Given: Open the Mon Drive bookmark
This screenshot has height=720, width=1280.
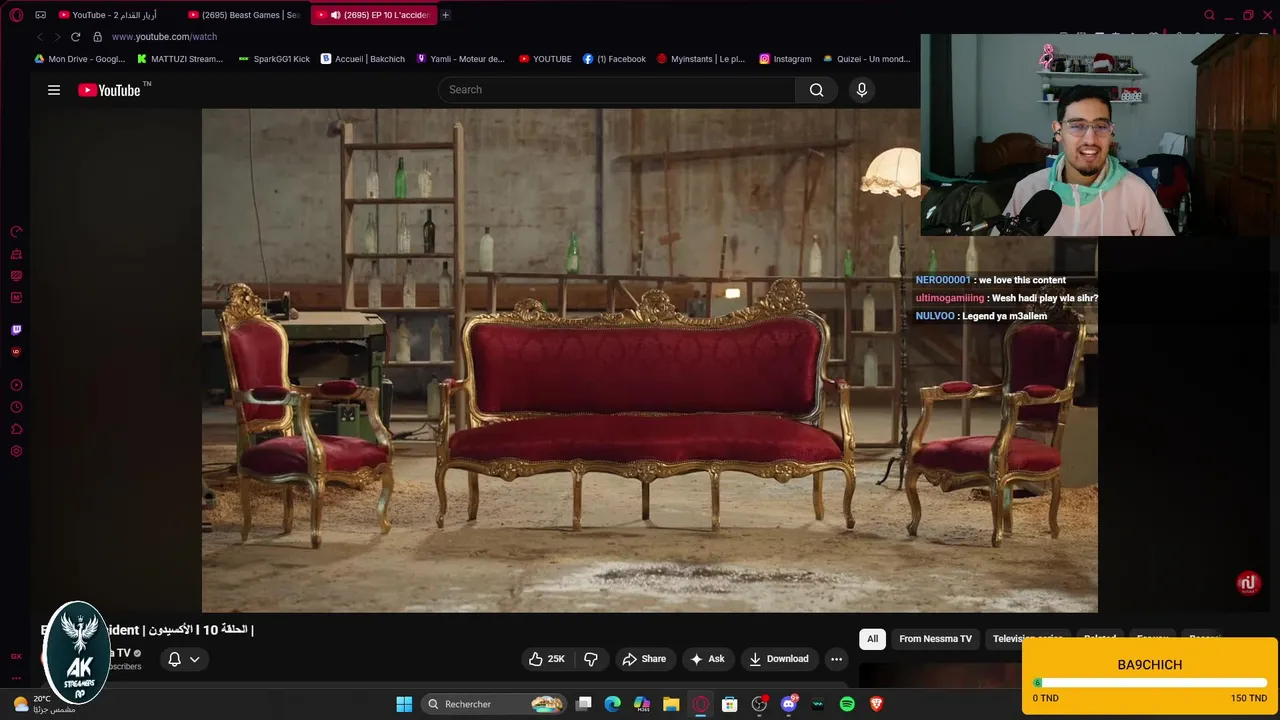Looking at the screenshot, I should click(x=80, y=59).
